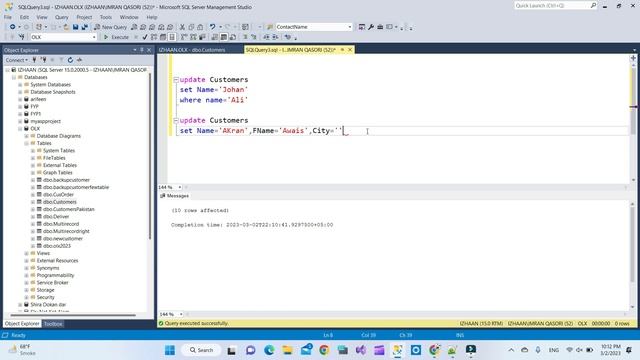Open the Connect dropdown in Object Explorer

17,60
